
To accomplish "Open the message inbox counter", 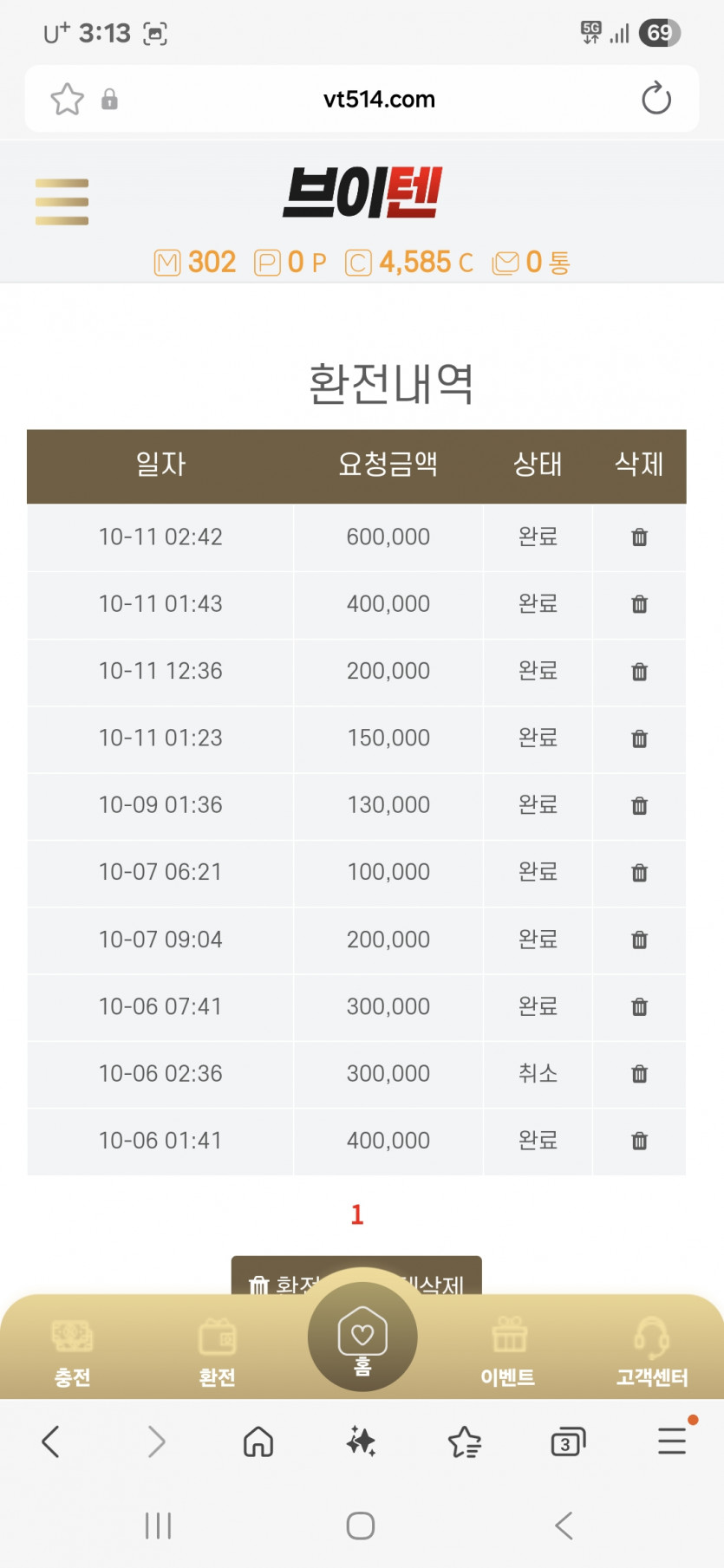I will point(531,262).
